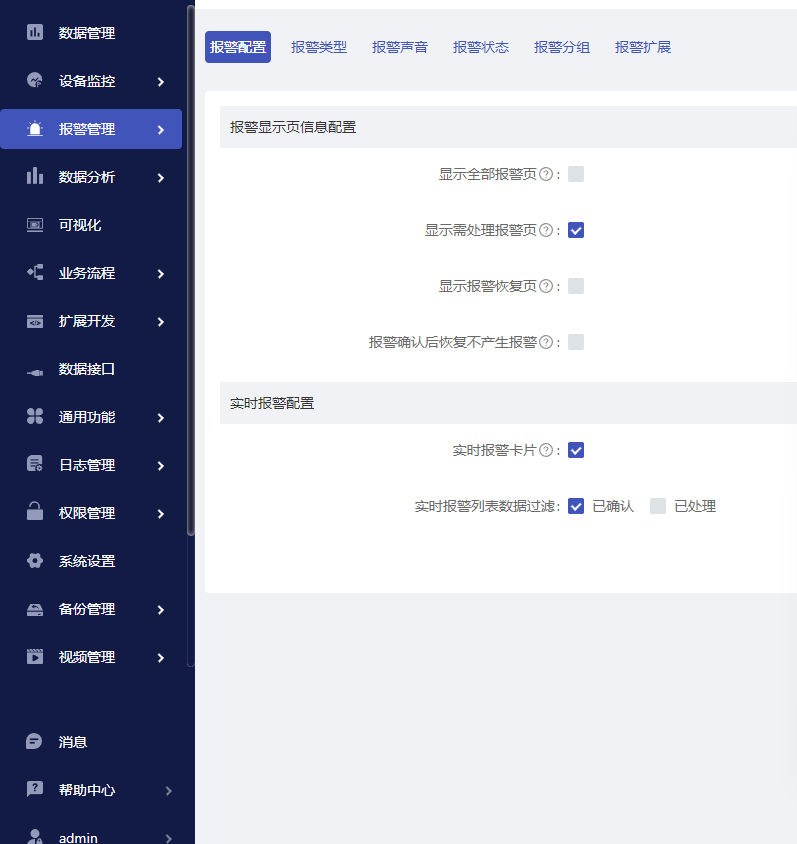Image resolution: width=797 pixels, height=844 pixels.
Task: Click the 备份管理 drive icon
Action: point(35,609)
